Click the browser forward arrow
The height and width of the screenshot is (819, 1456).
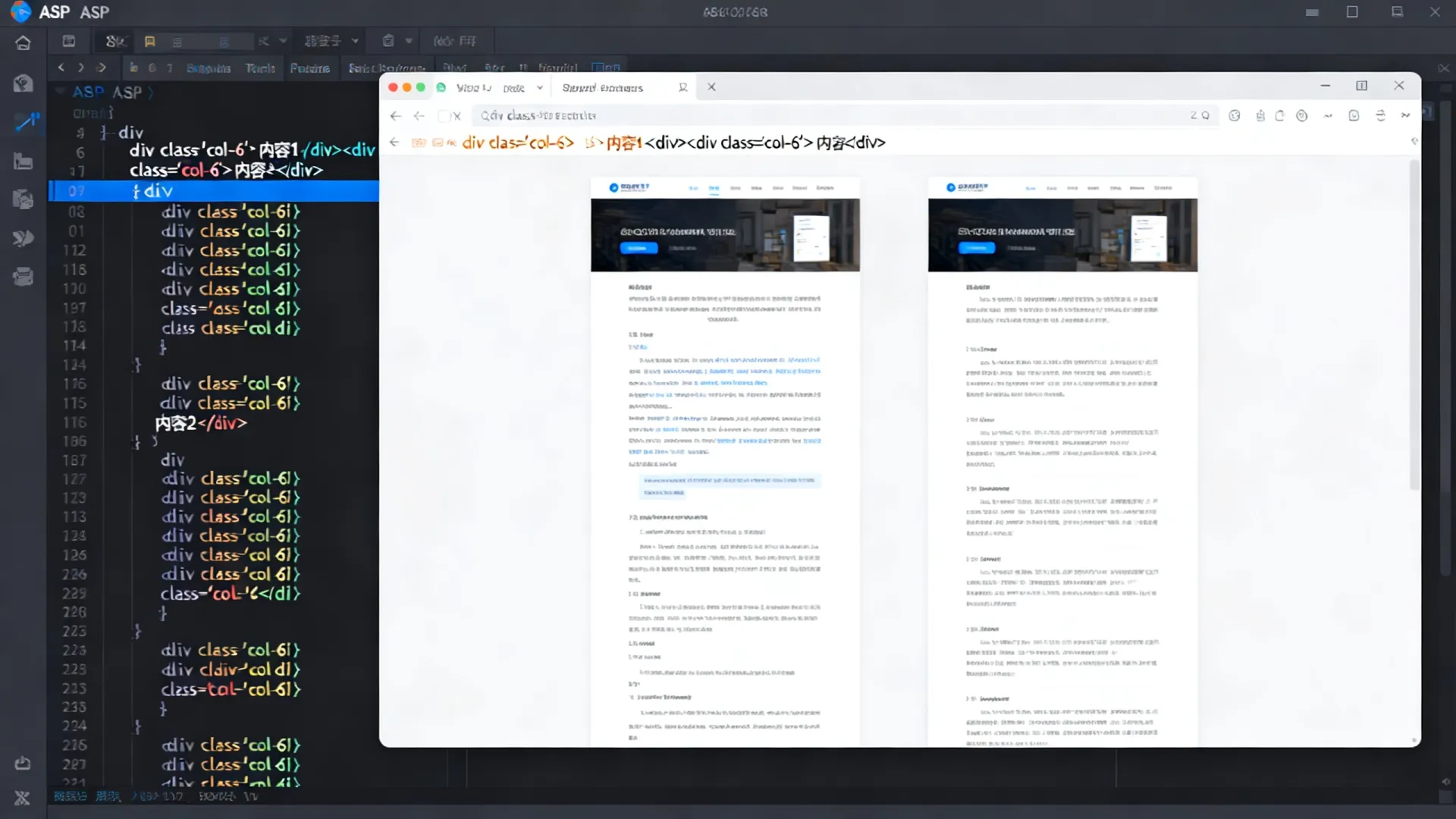(x=419, y=116)
